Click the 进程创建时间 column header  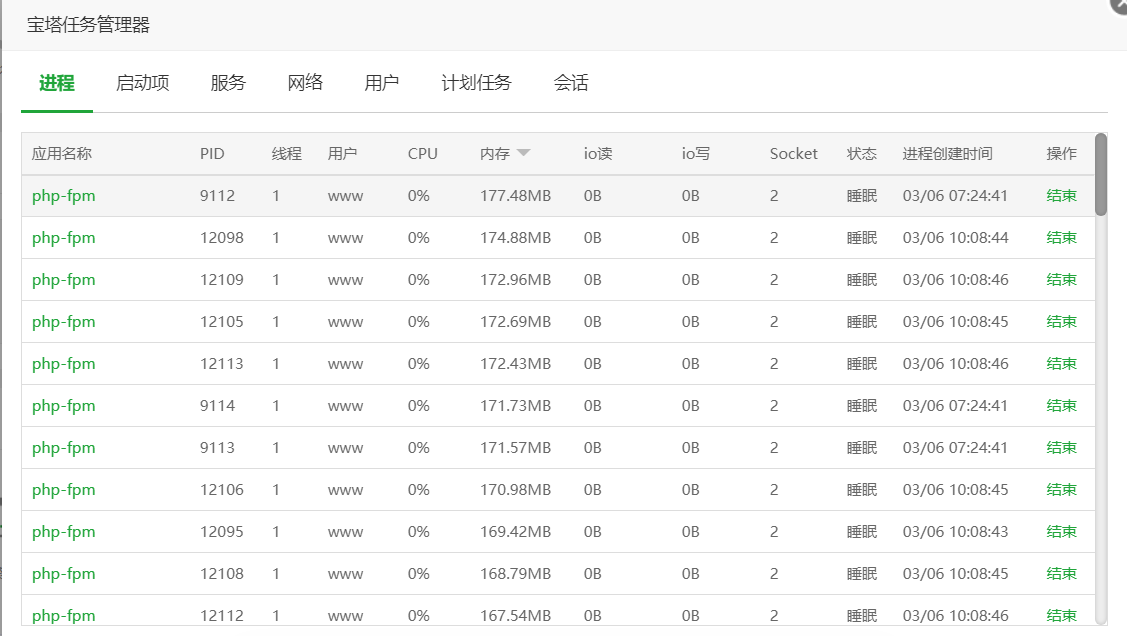[x=947, y=154]
